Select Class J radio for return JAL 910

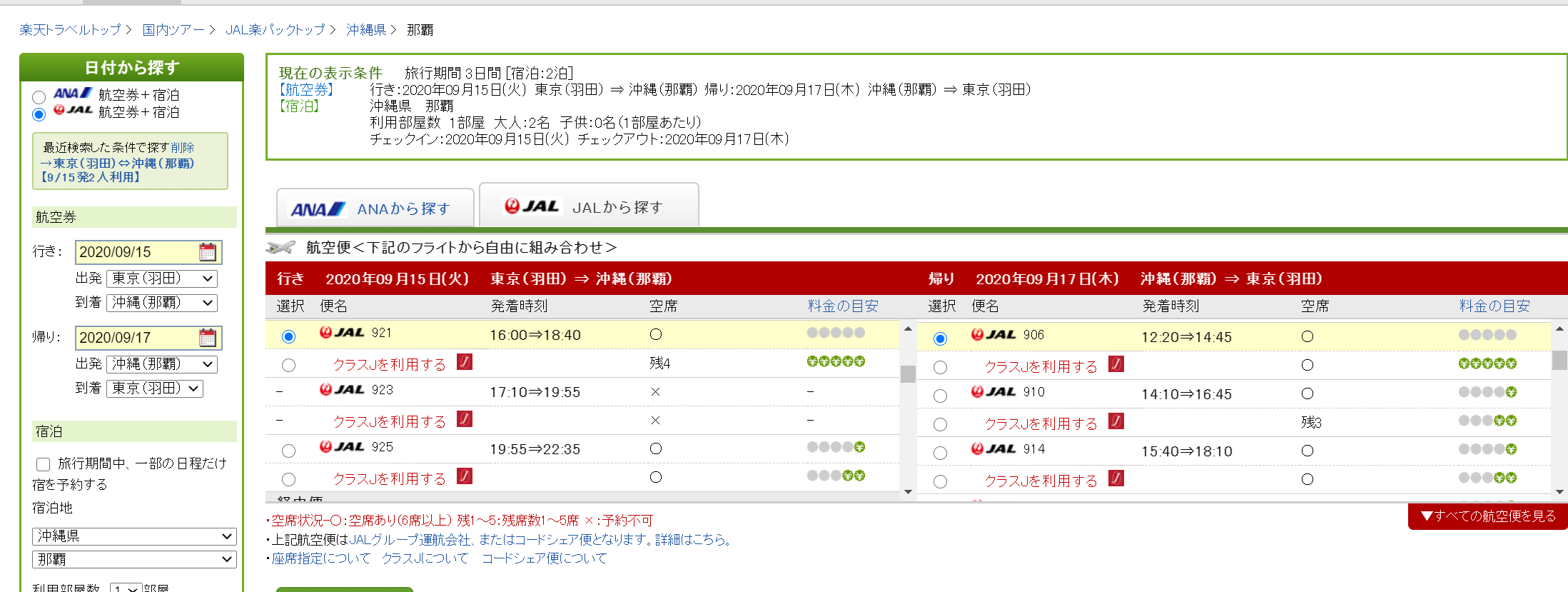tap(940, 424)
